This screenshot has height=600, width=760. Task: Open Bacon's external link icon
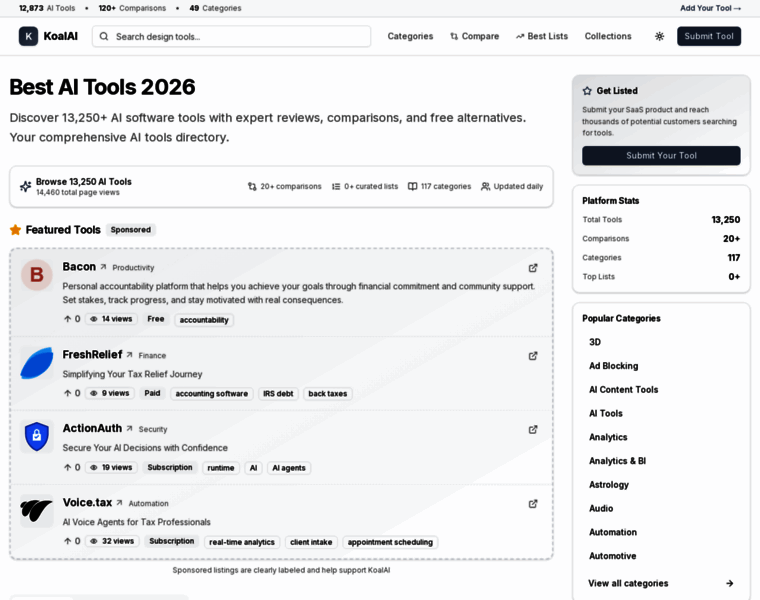click(533, 268)
